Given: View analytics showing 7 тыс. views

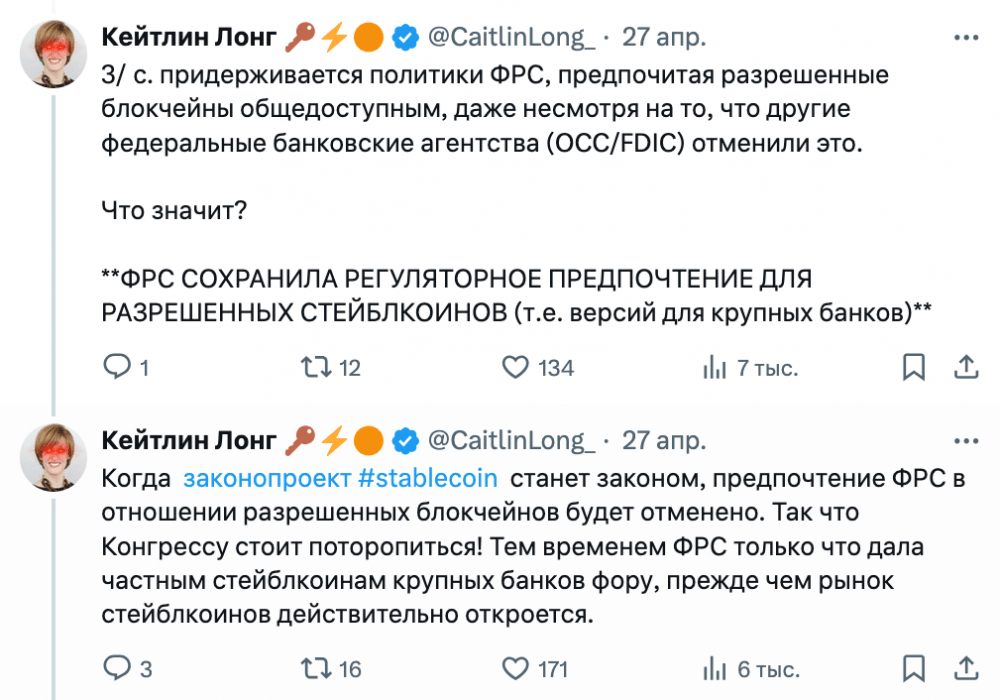Looking at the screenshot, I should (x=714, y=368).
